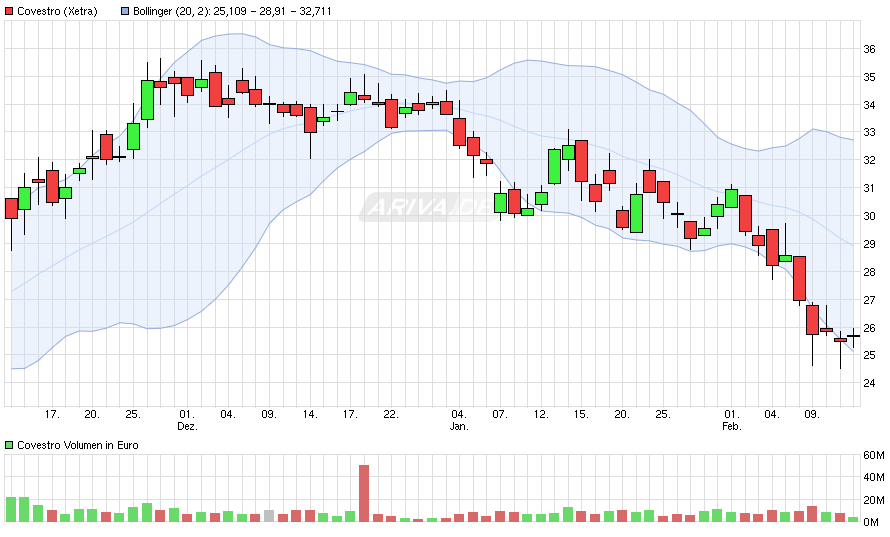Click the volume axis label 60M

click(x=874, y=455)
